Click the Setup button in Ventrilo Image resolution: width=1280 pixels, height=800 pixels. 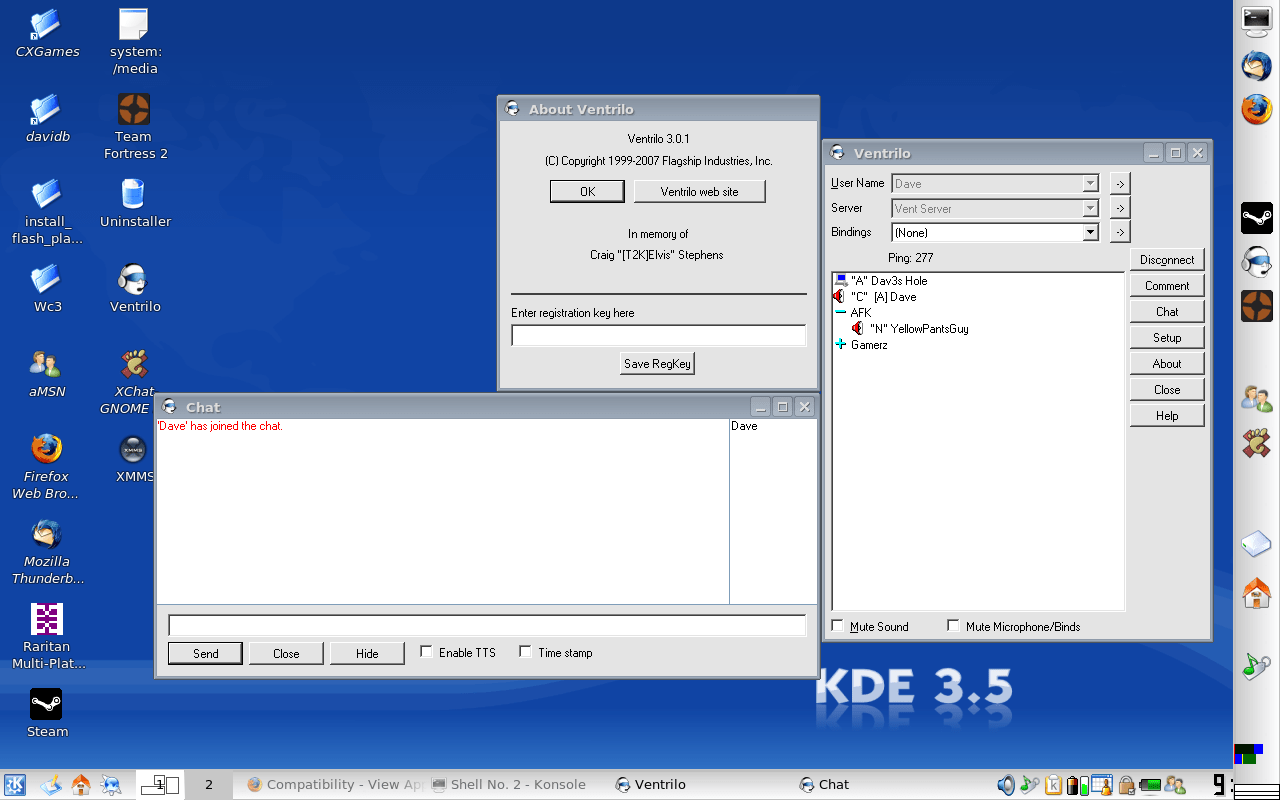[1167, 337]
